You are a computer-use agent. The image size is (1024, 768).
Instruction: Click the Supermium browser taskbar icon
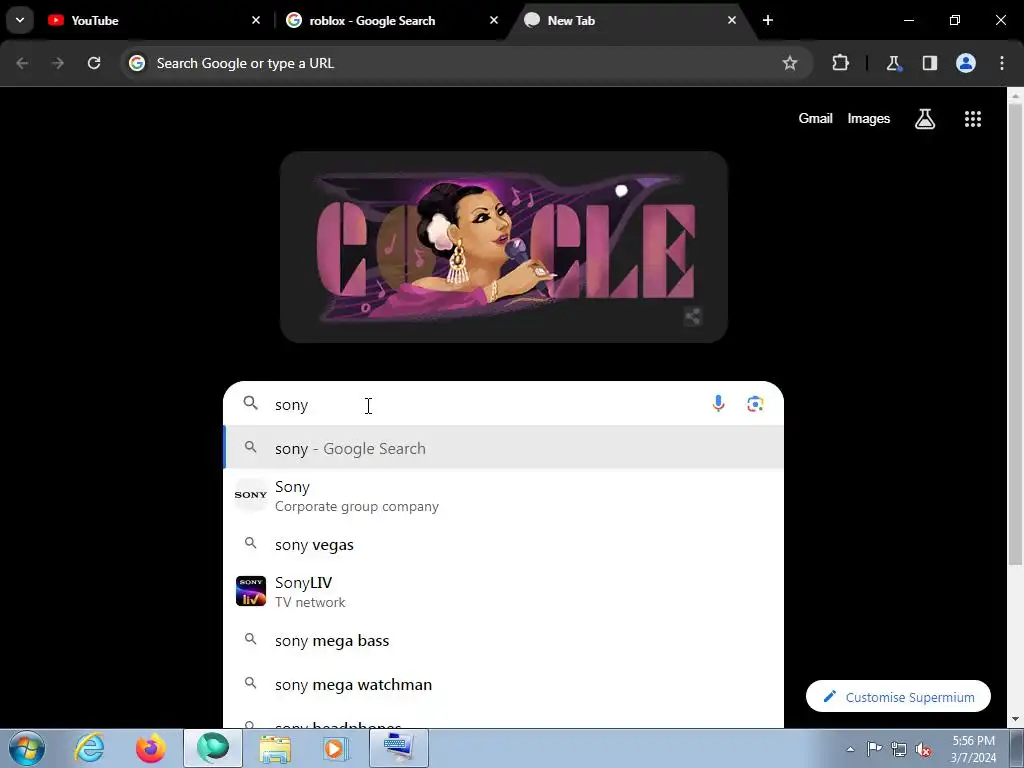pyautogui.click(x=213, y=748)
